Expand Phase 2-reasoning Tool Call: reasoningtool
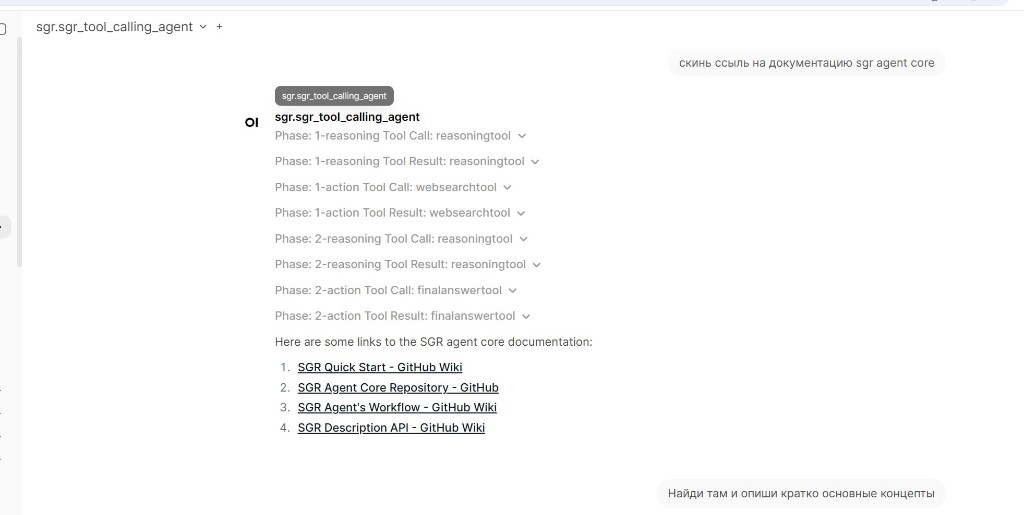The image size is (1024, 515). [401, 239]
